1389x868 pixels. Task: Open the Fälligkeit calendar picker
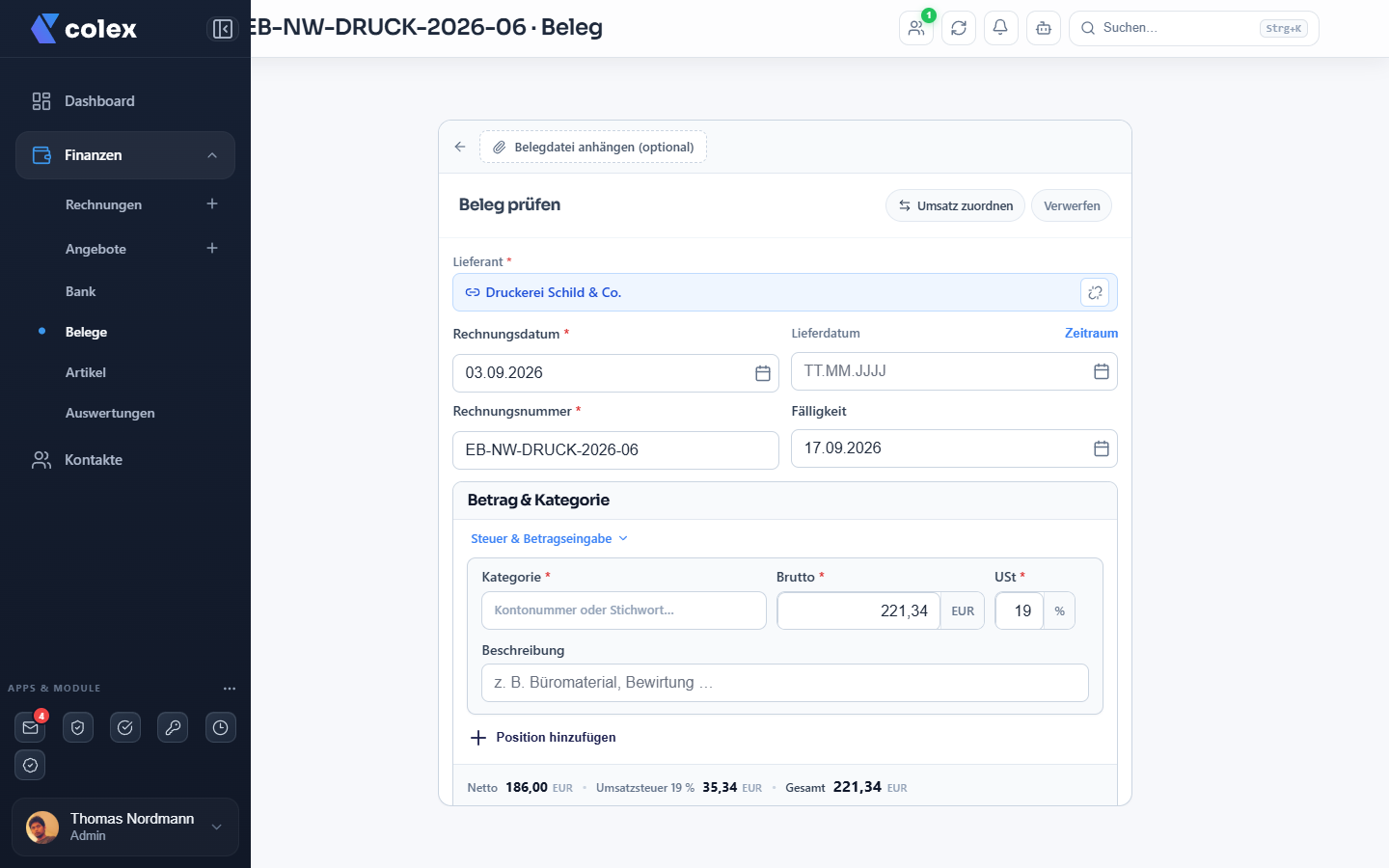[1101, 448]
